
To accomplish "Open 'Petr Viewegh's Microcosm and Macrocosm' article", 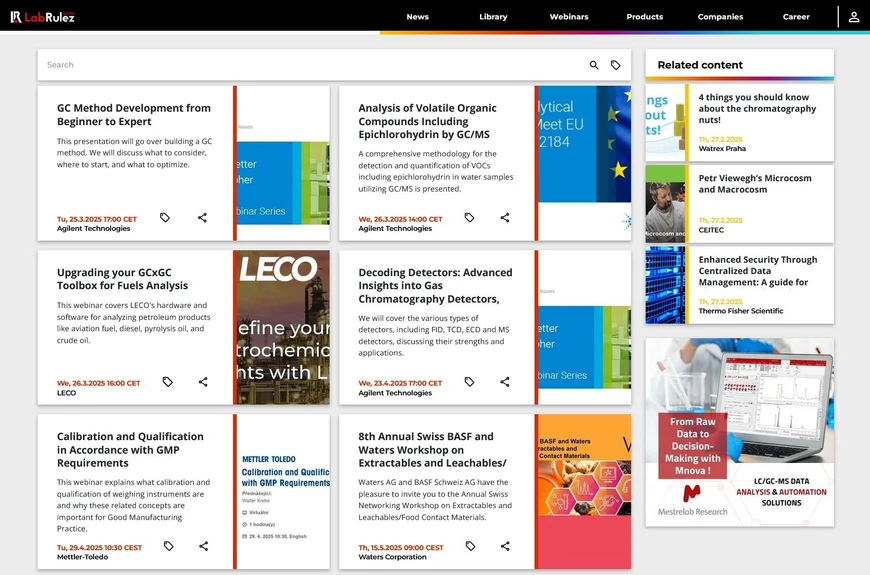I will pos(755,184).
